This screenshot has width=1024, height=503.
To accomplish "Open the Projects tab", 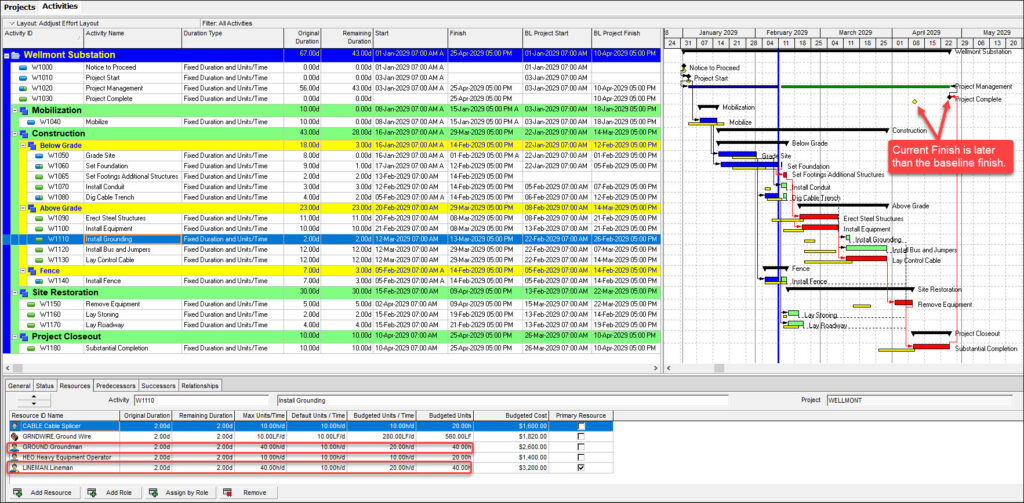I will [x=20, y=6].
